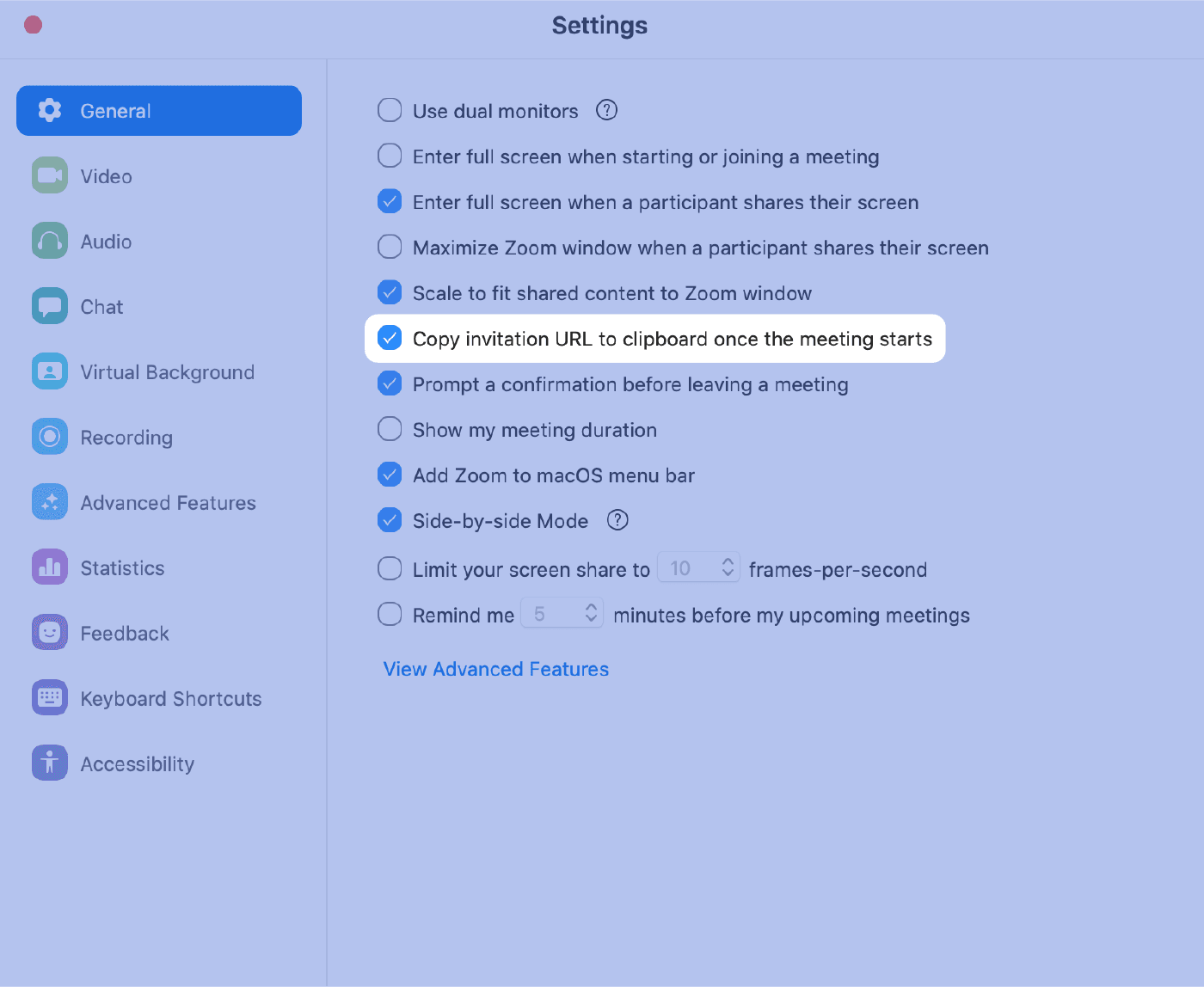Switch to the General settings tab

[158, 110]
